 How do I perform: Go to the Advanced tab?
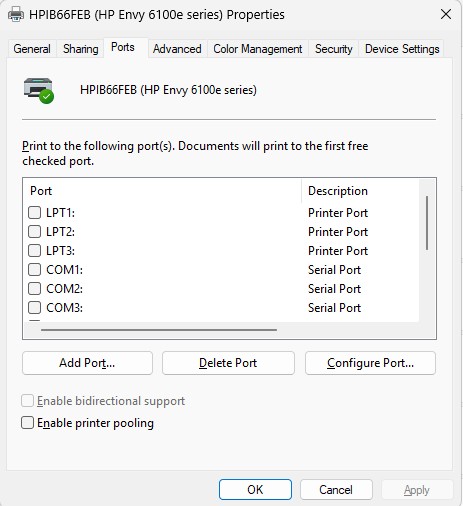tap(177, 49)
